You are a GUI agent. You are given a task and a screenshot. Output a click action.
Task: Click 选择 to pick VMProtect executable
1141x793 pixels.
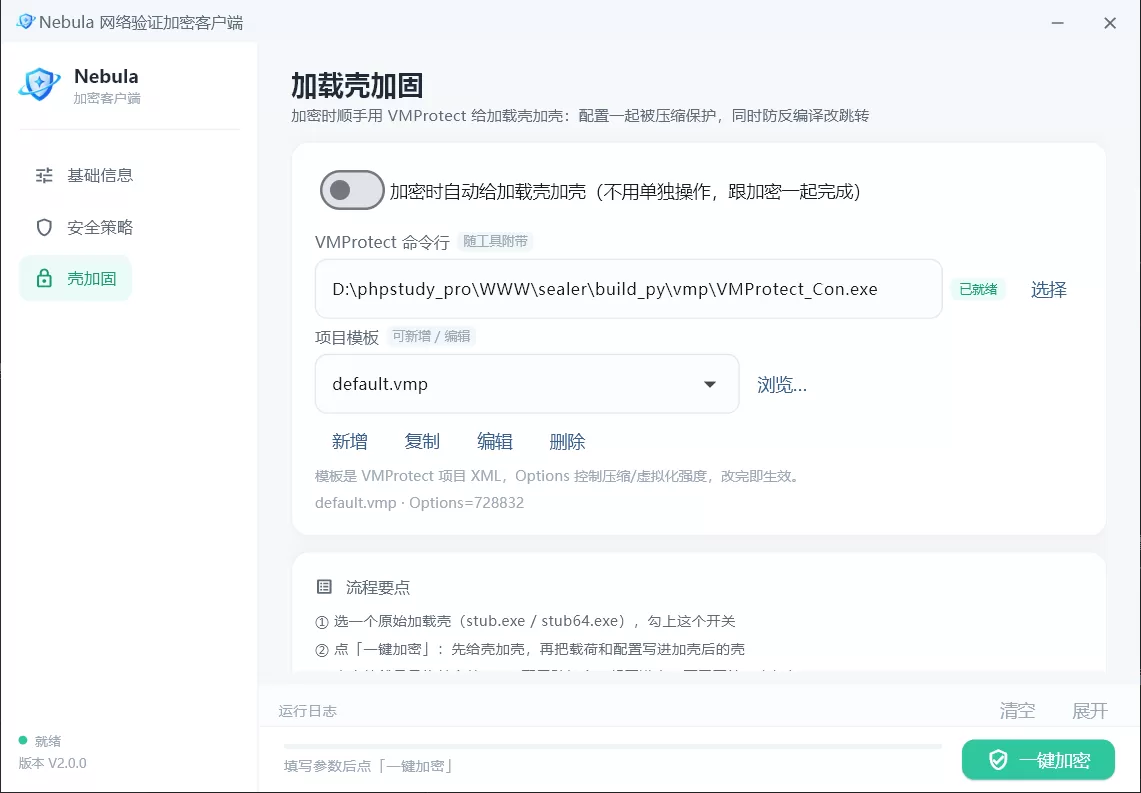1049,290
